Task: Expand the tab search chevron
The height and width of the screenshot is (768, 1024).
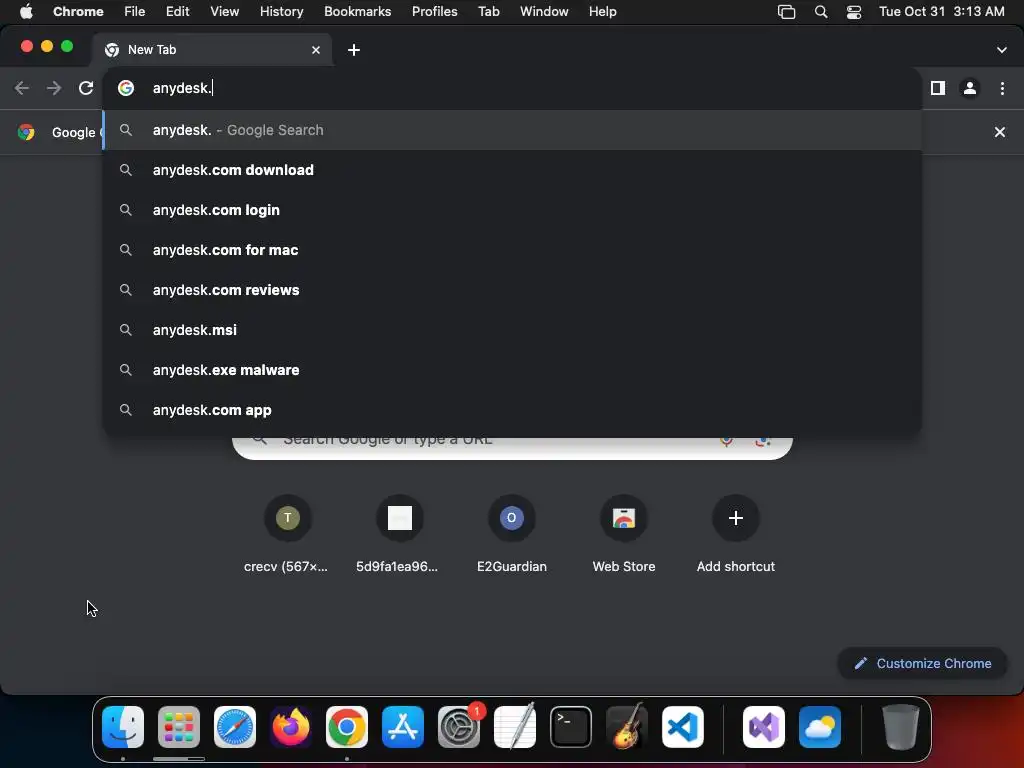Action: 1002,50
